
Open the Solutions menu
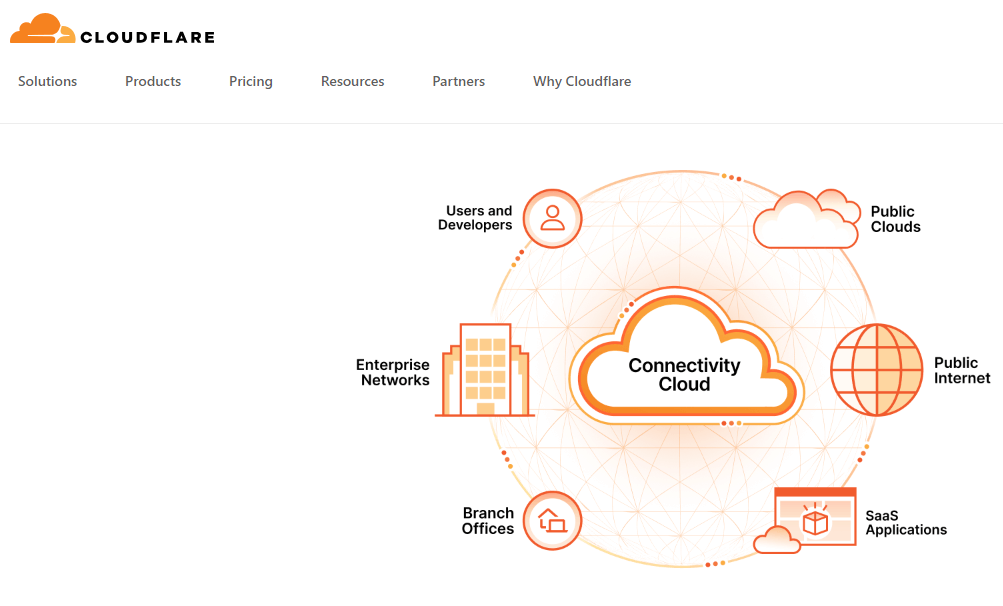click(x=47, y=82)
